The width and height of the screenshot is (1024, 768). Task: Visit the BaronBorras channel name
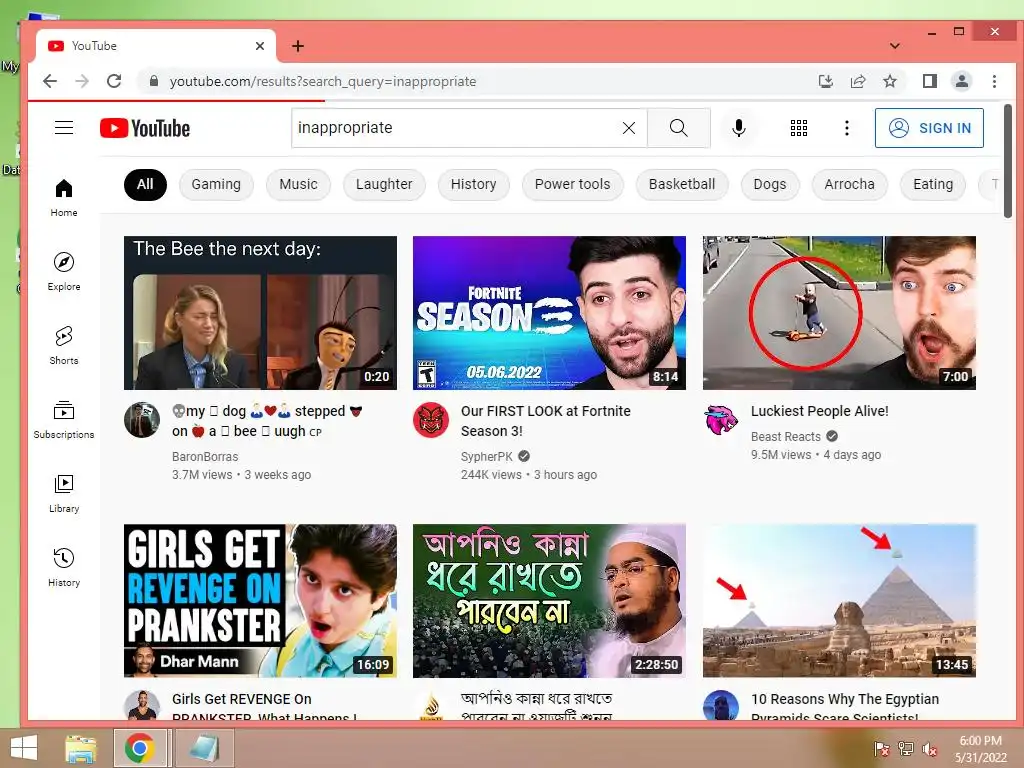click(205, 456)
